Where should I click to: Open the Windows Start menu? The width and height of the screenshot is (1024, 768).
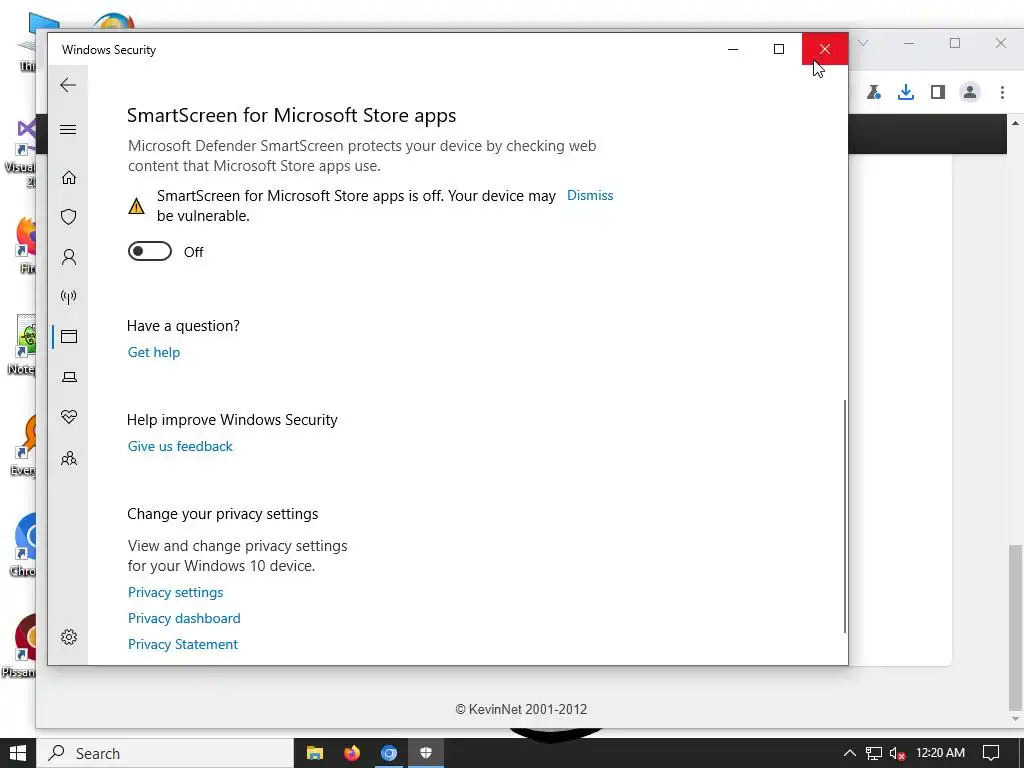pyautogui.click(x=18, y=753)
